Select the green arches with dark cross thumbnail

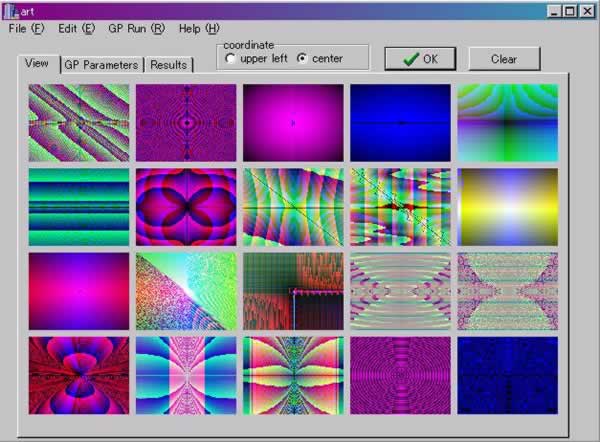click(507, 123)
